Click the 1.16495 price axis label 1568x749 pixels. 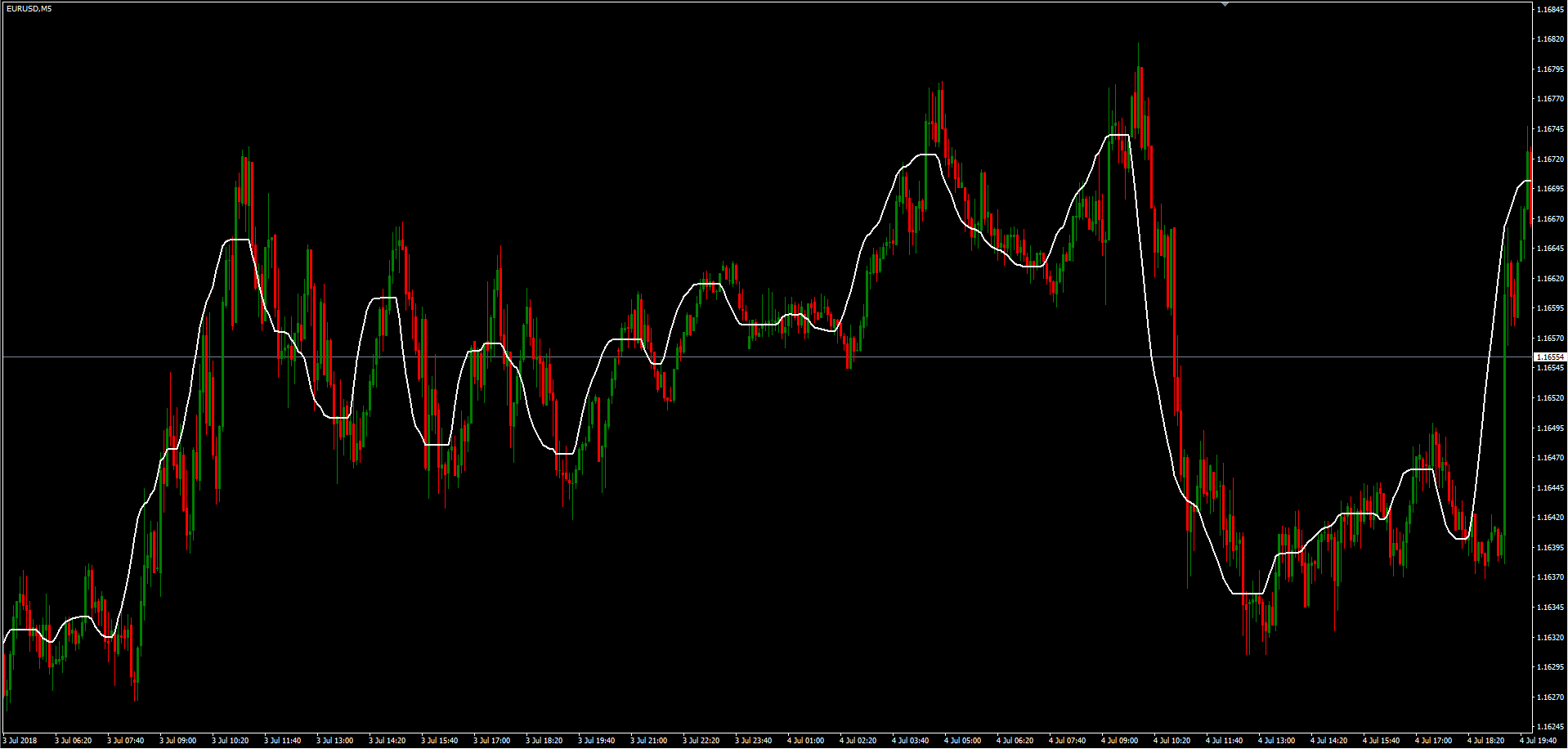1550,428
